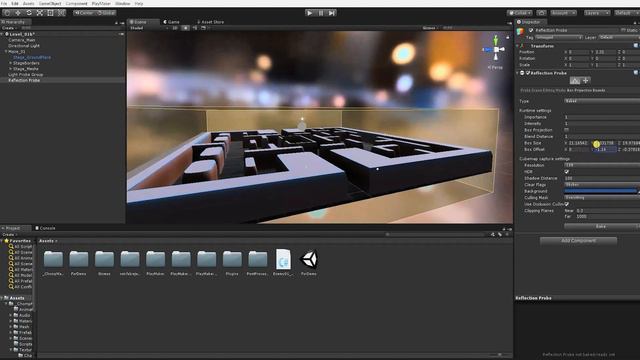Toggle scene lighting button
The image size is (640, 360).
(x=185, y=28)
